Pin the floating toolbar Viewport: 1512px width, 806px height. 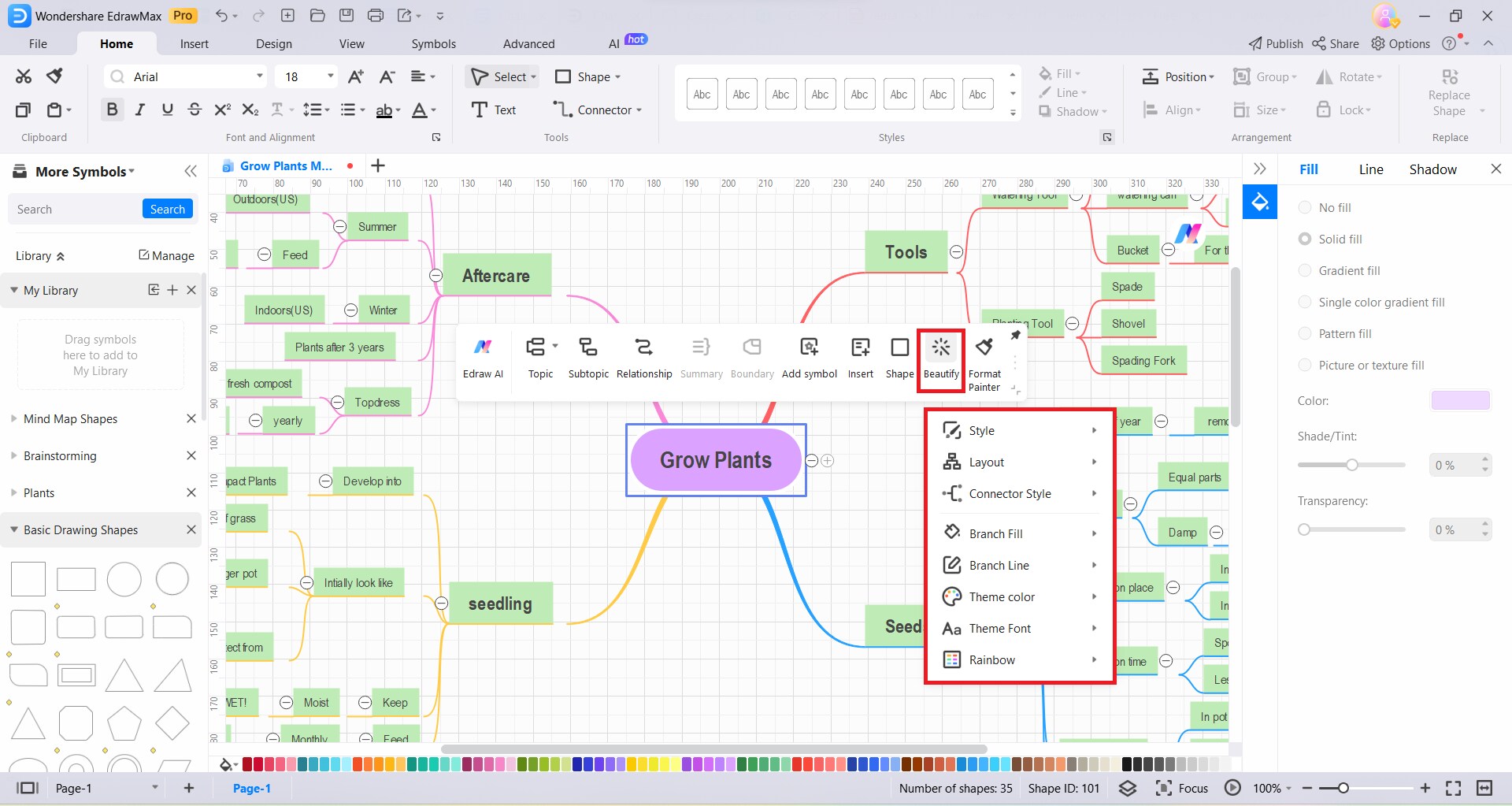tap(1016, 336)
